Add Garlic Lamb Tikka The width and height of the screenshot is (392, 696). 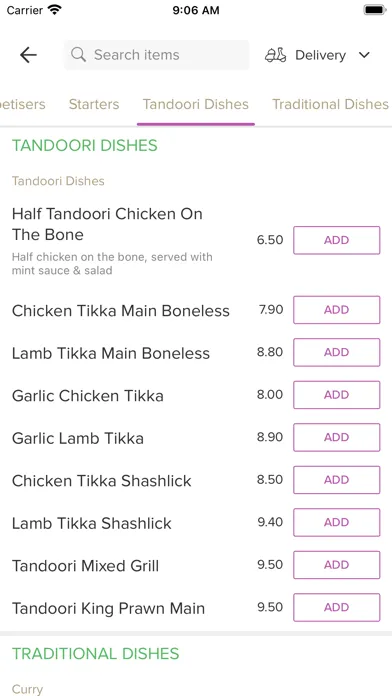(337, 437)
